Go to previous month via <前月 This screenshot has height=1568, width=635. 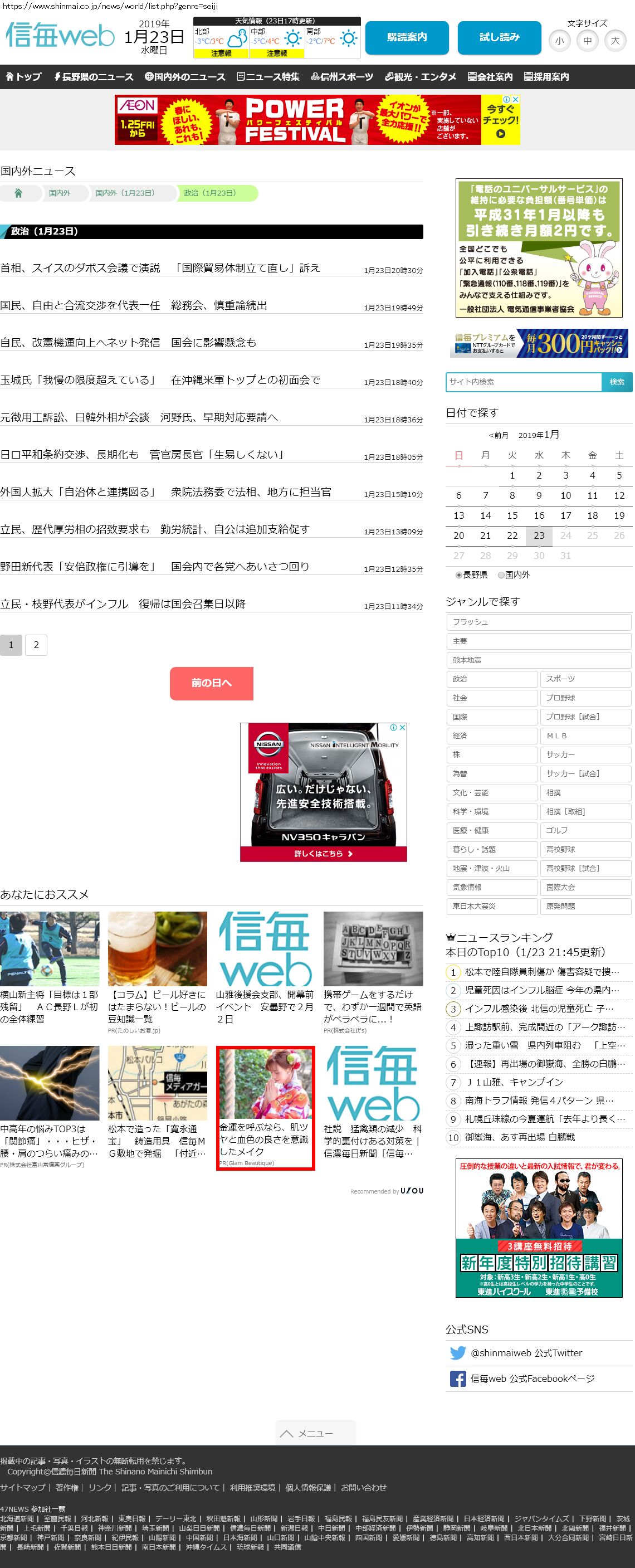click(x=498, y=435)
